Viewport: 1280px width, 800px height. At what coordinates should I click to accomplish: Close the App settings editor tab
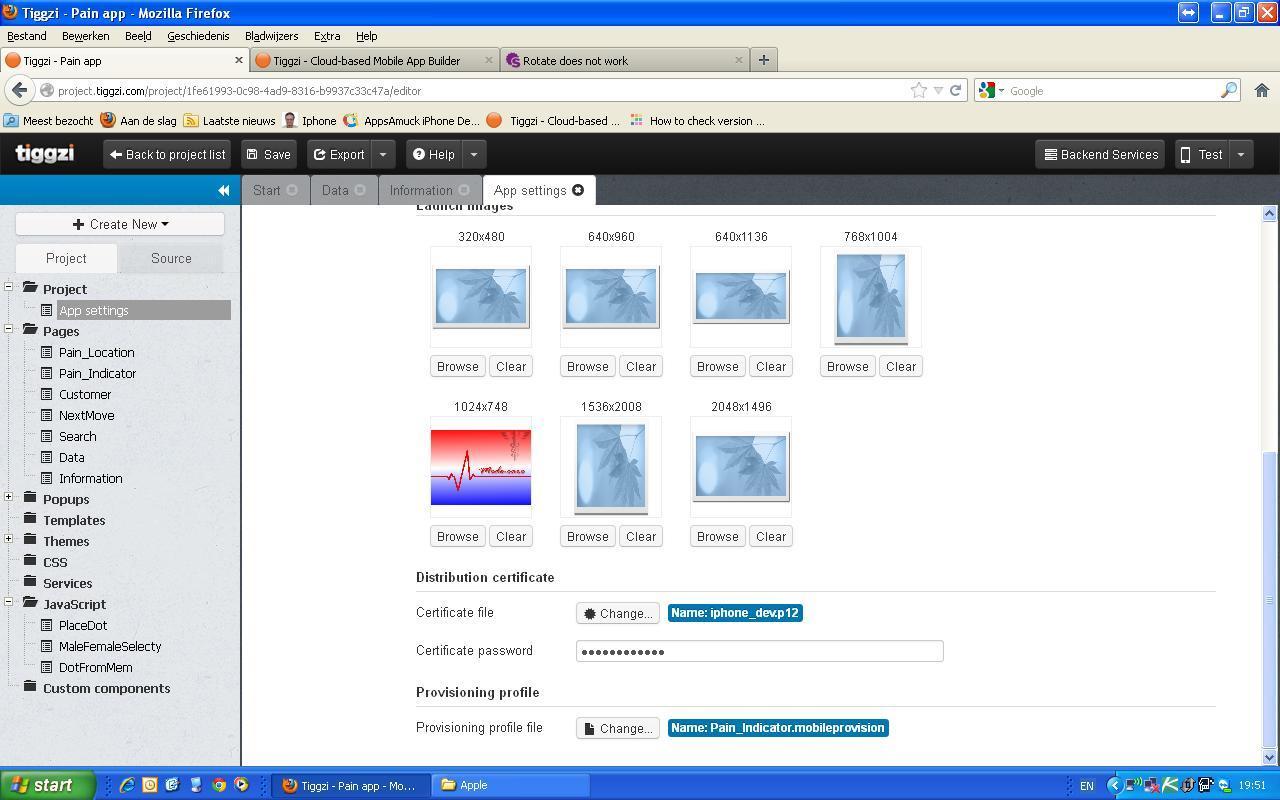(x=578, y=190)
